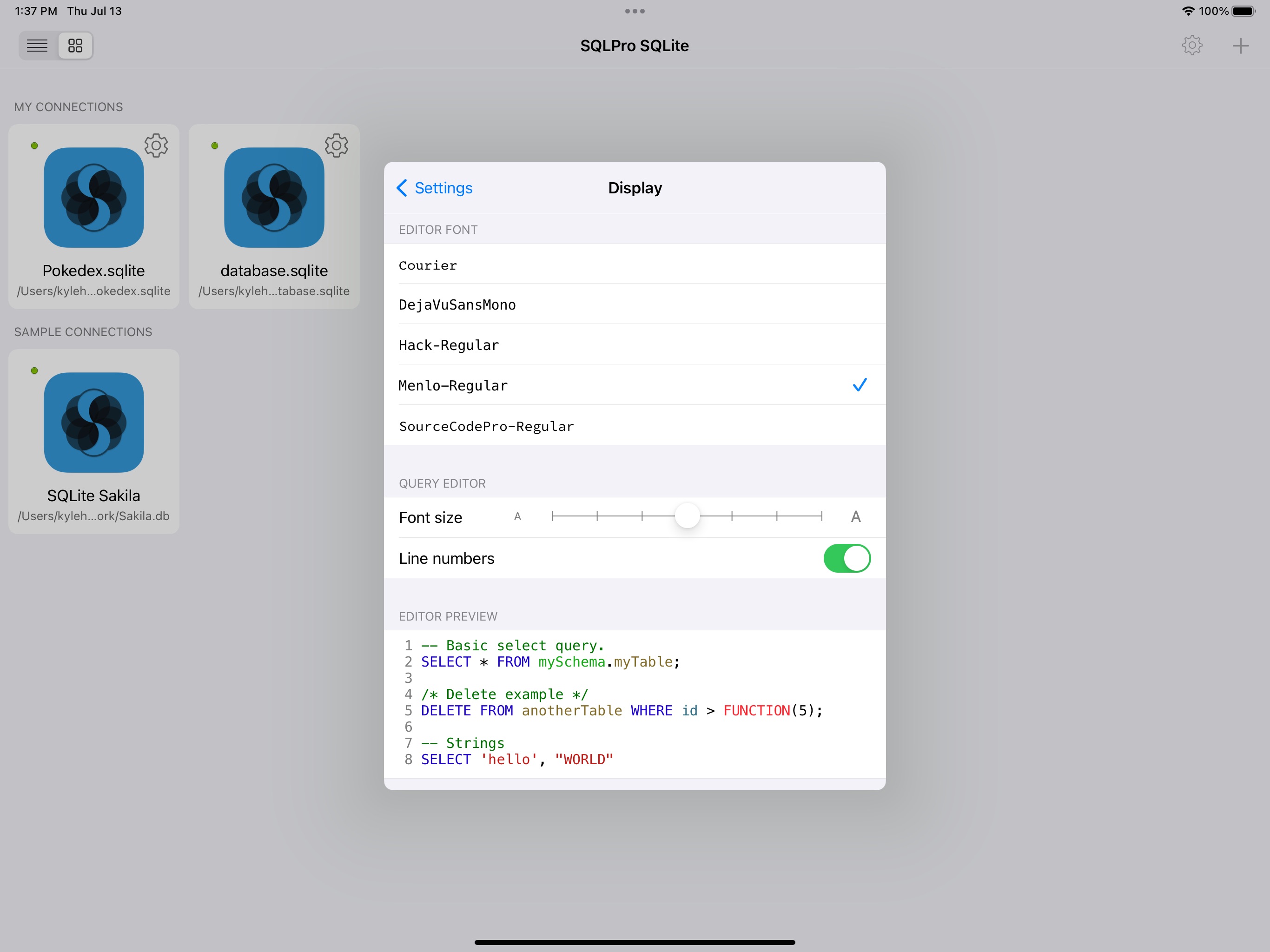Click the Pokedex.sqlite name label
The image size is (1270, 952).
[93, 271]
